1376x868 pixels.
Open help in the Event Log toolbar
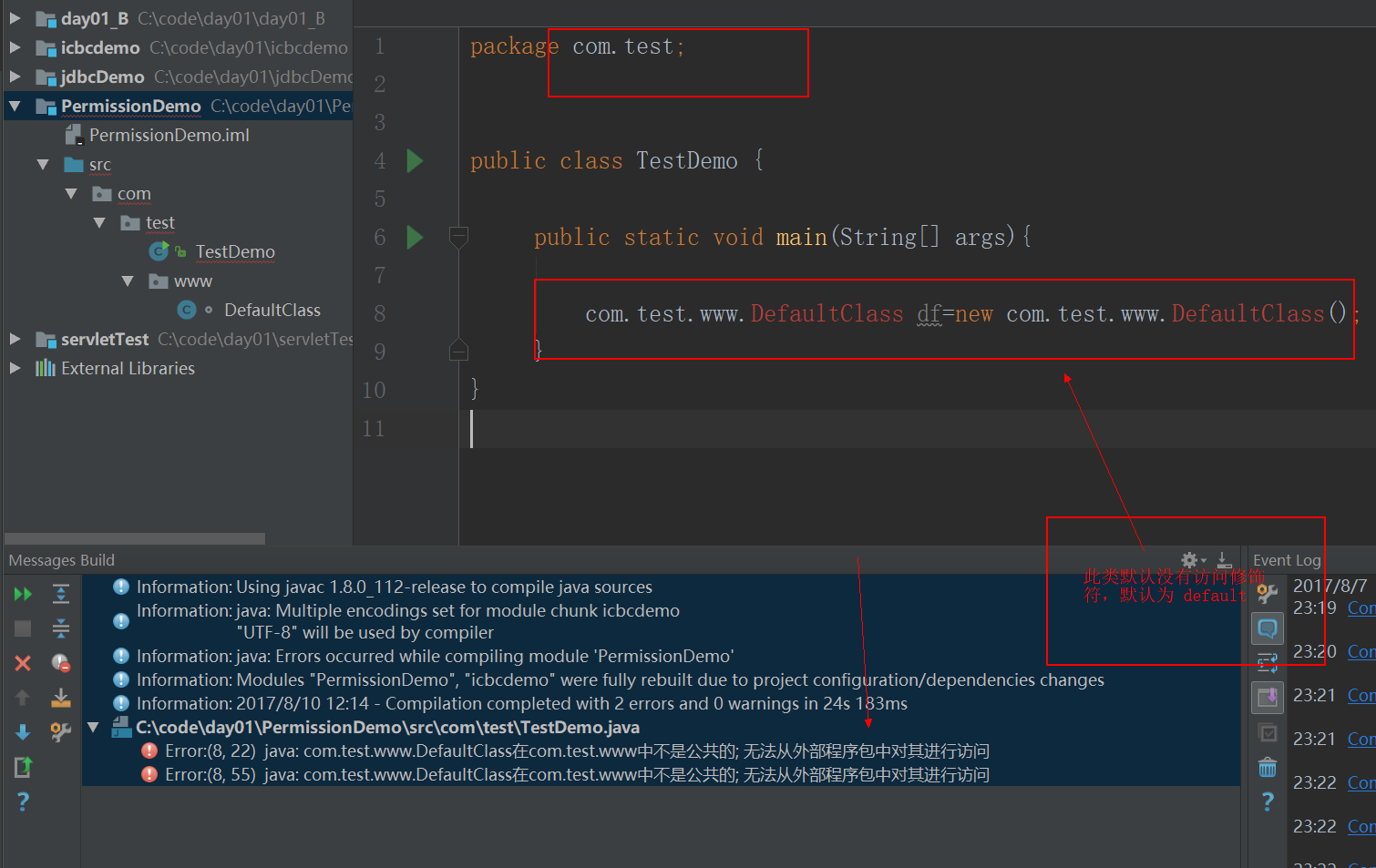coord(1268,802)
